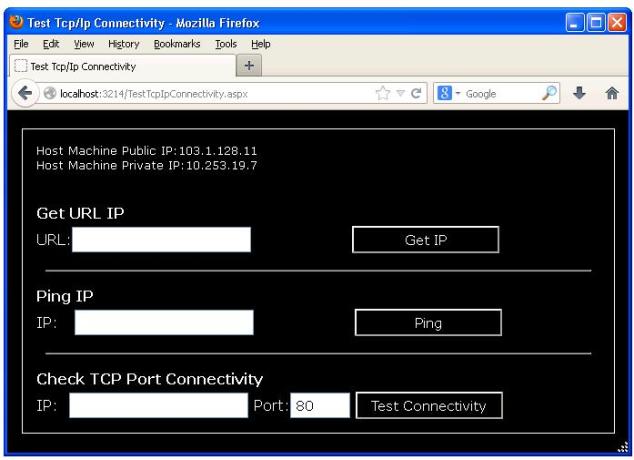Image resolution: width=634 pixels, height=460 pixels.
Task: Click the Ping IP heading
Action: pos(65,296)
